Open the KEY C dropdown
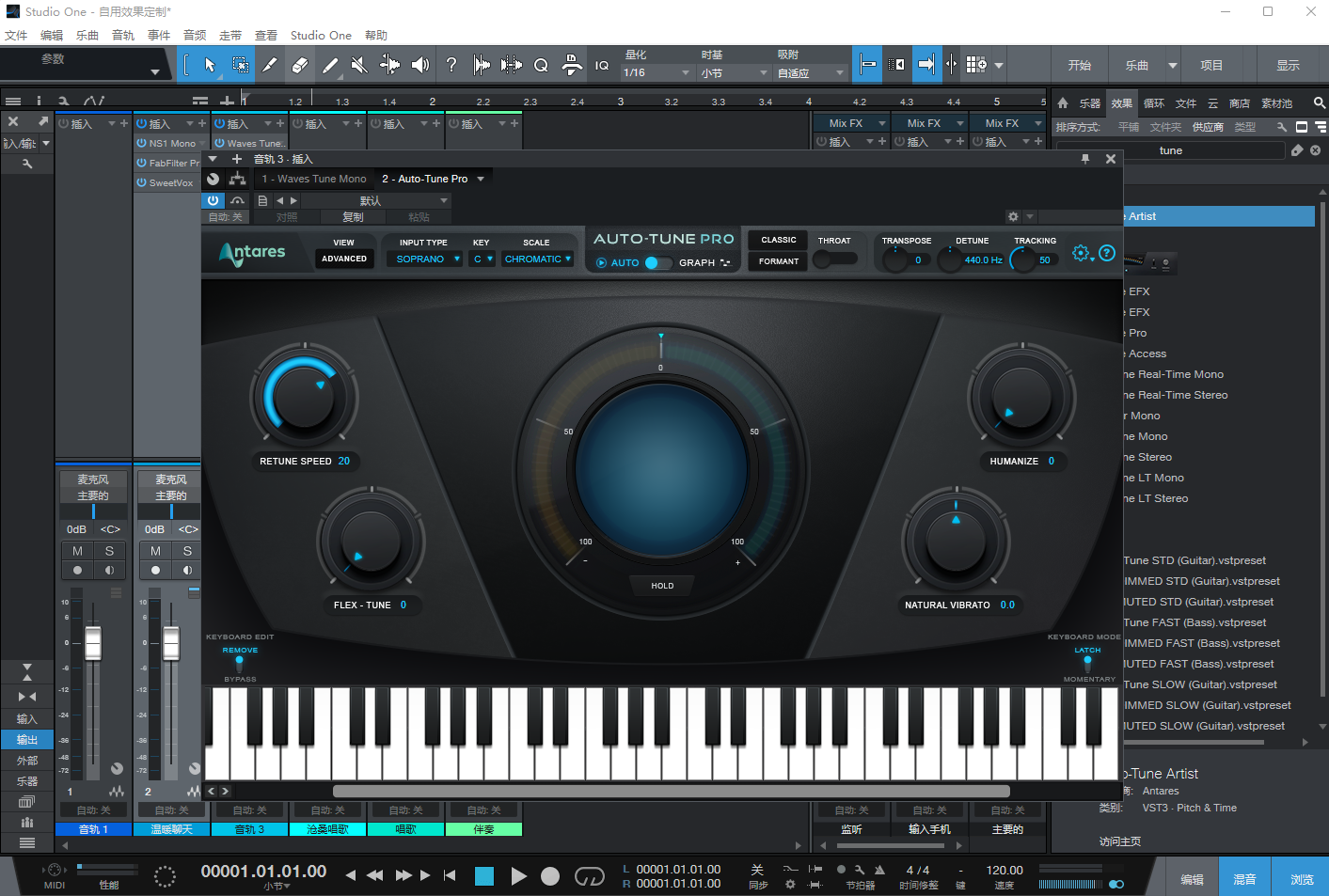 (x=483, y=259)
